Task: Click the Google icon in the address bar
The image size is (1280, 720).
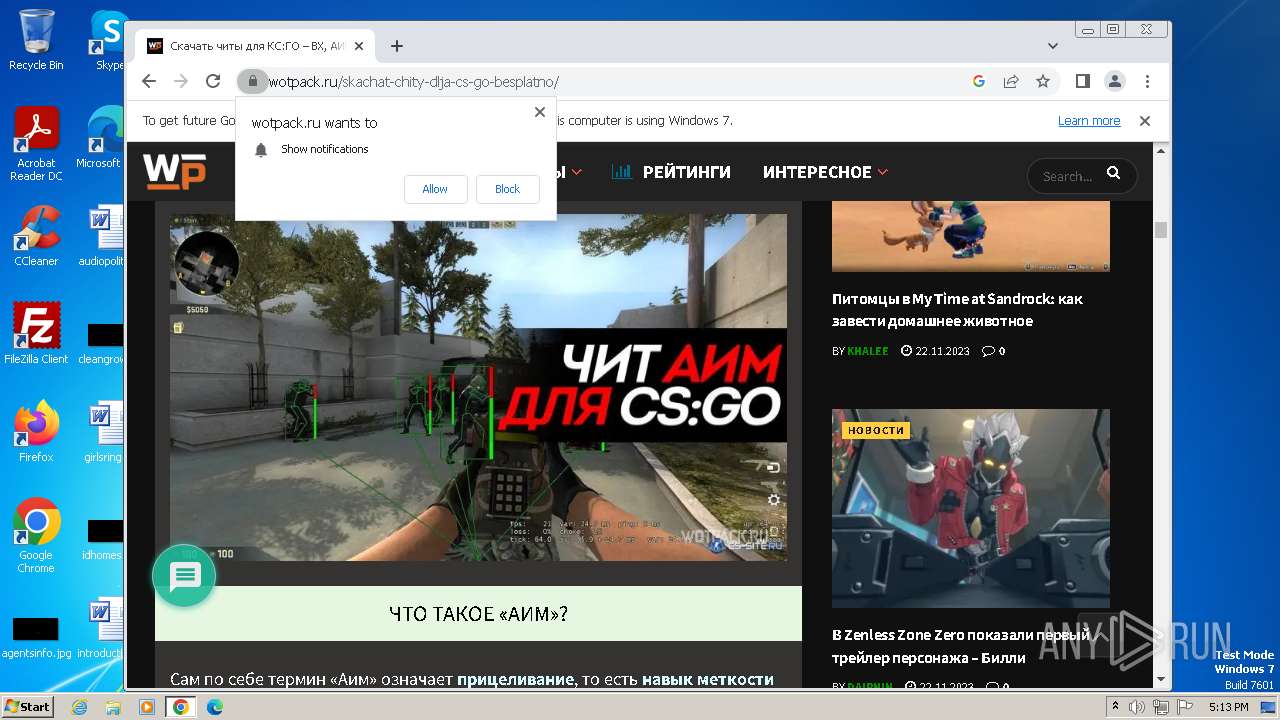Action: tap(979, 81)
